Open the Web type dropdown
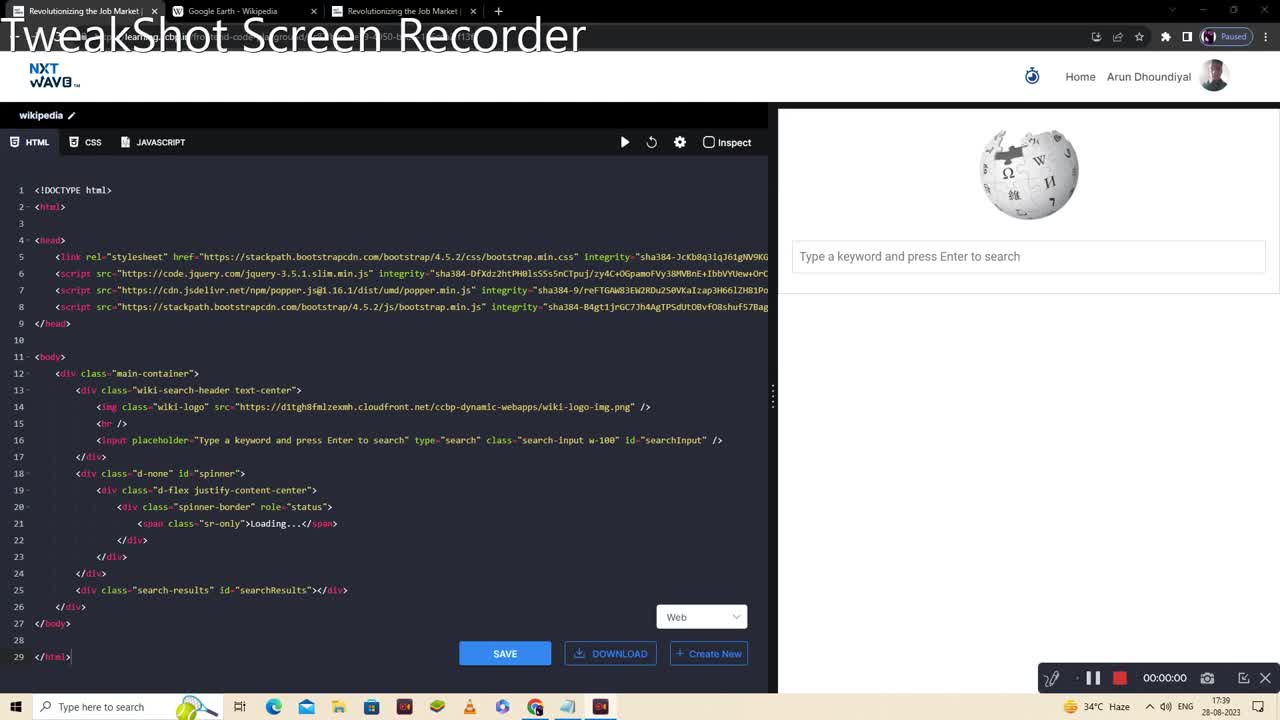The image size is (1280, 720). point(701,617)
